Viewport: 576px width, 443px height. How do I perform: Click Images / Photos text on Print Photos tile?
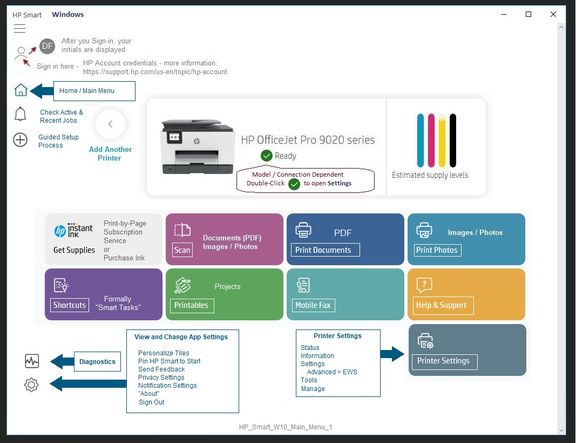(475, 233)
